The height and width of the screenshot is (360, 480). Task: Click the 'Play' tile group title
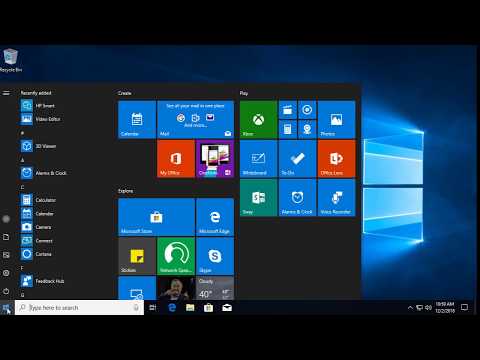[244, 93]
